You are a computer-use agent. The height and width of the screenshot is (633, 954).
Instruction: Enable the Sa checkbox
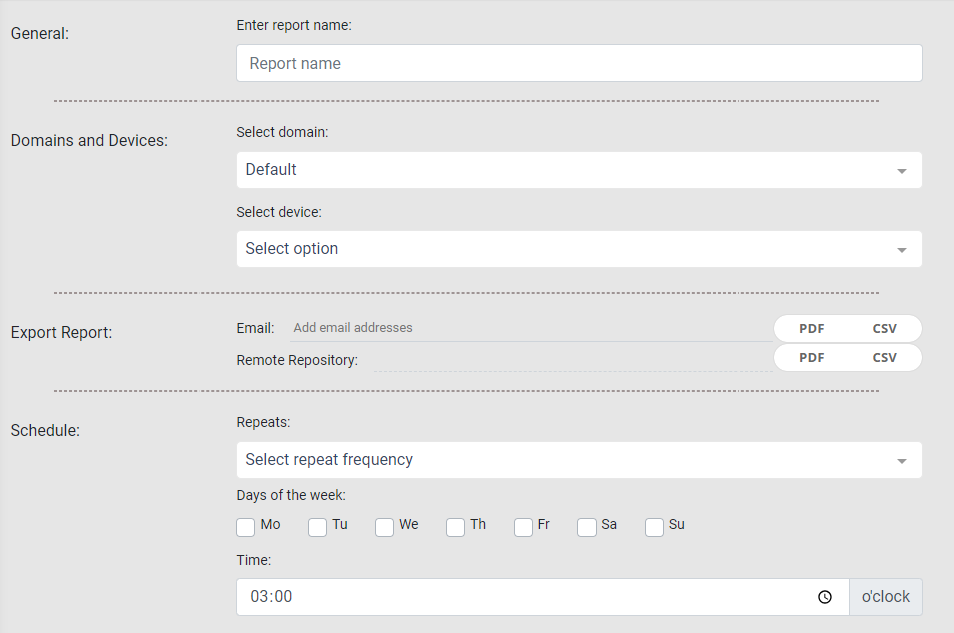click(586, 527)
